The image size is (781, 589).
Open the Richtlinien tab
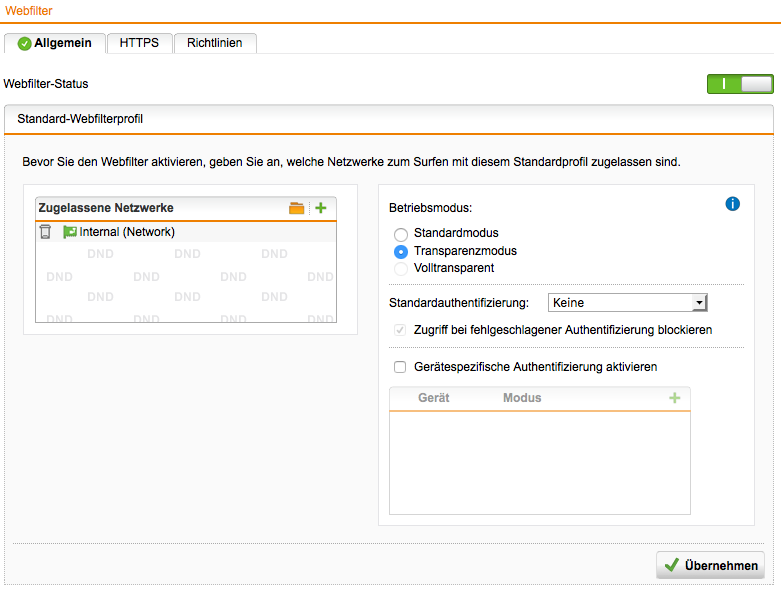point(215,43)
